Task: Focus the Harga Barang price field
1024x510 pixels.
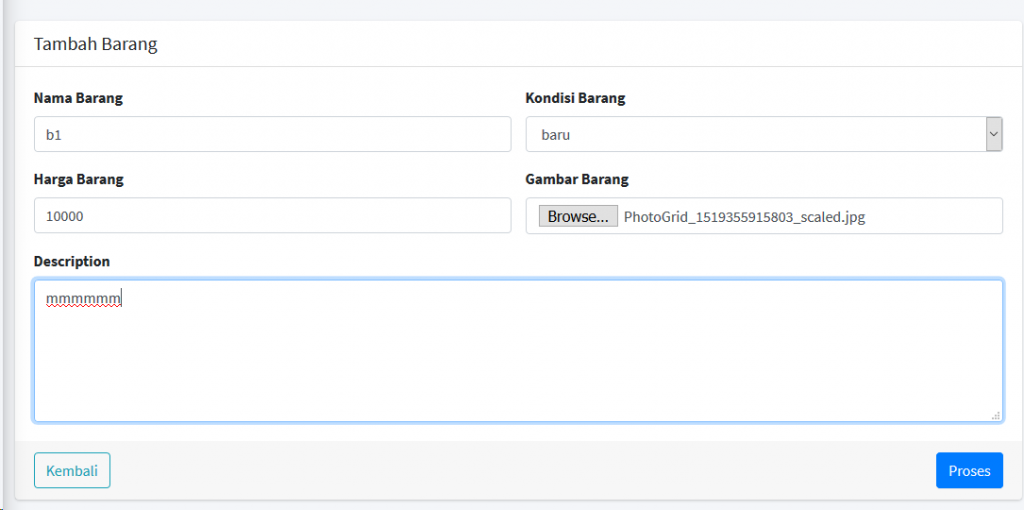Action: click(272, 215)
